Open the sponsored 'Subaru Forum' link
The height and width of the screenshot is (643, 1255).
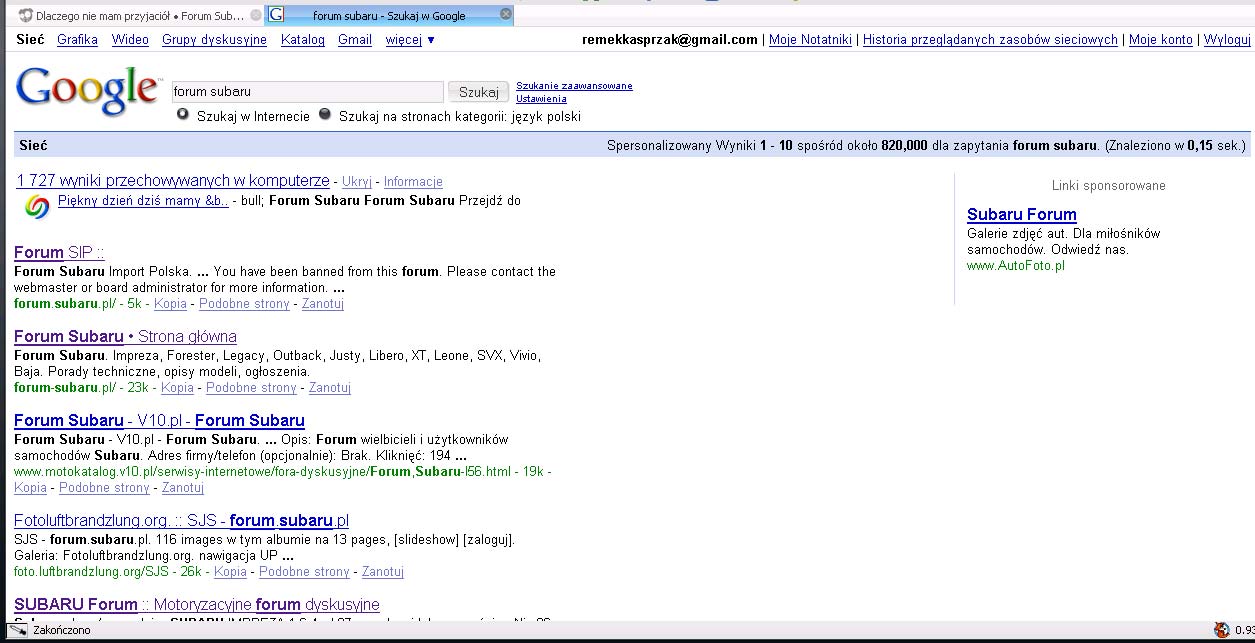[x=1021, y=214]
